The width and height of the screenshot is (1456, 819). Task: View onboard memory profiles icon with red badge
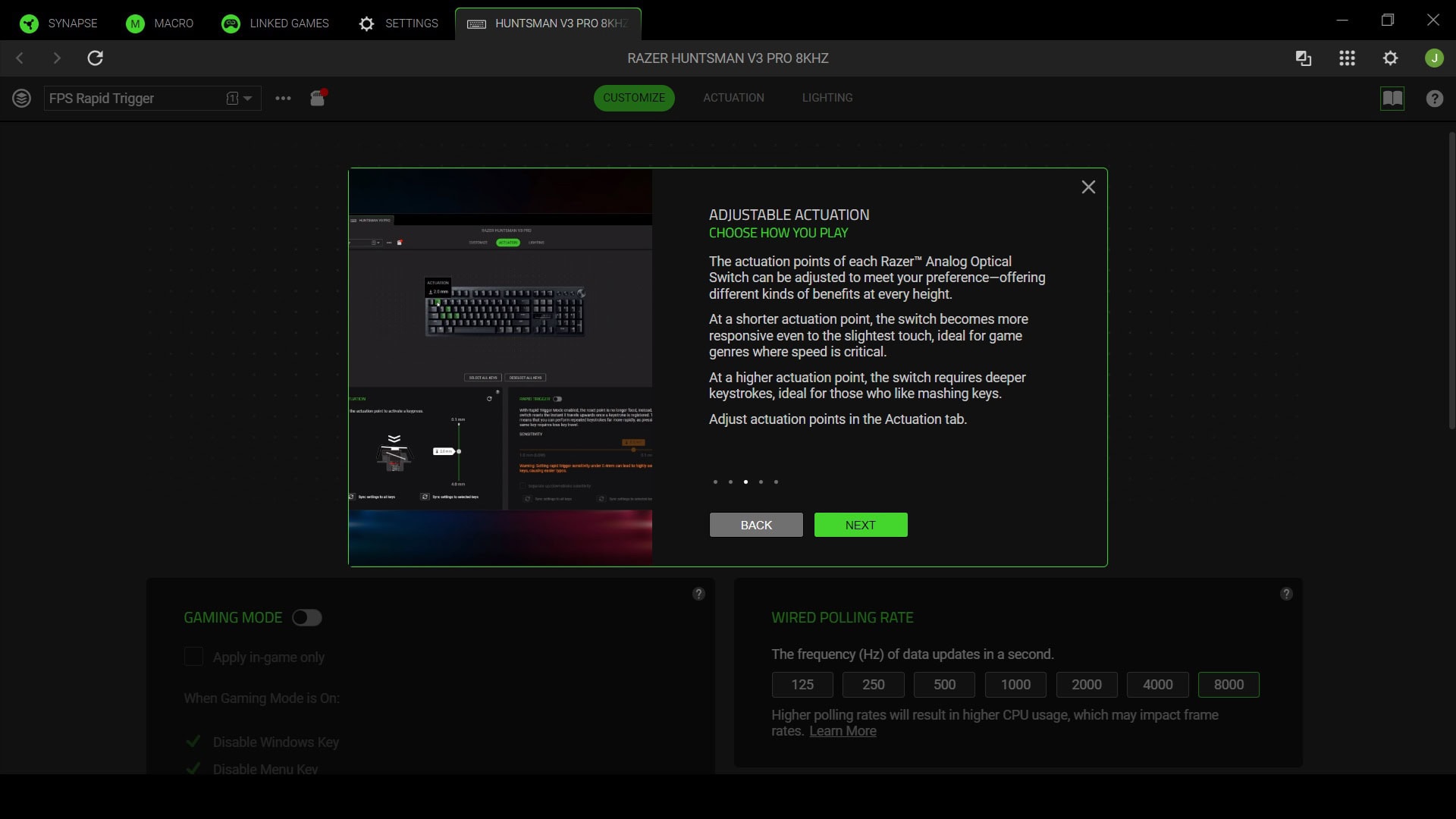coord(317,99)
